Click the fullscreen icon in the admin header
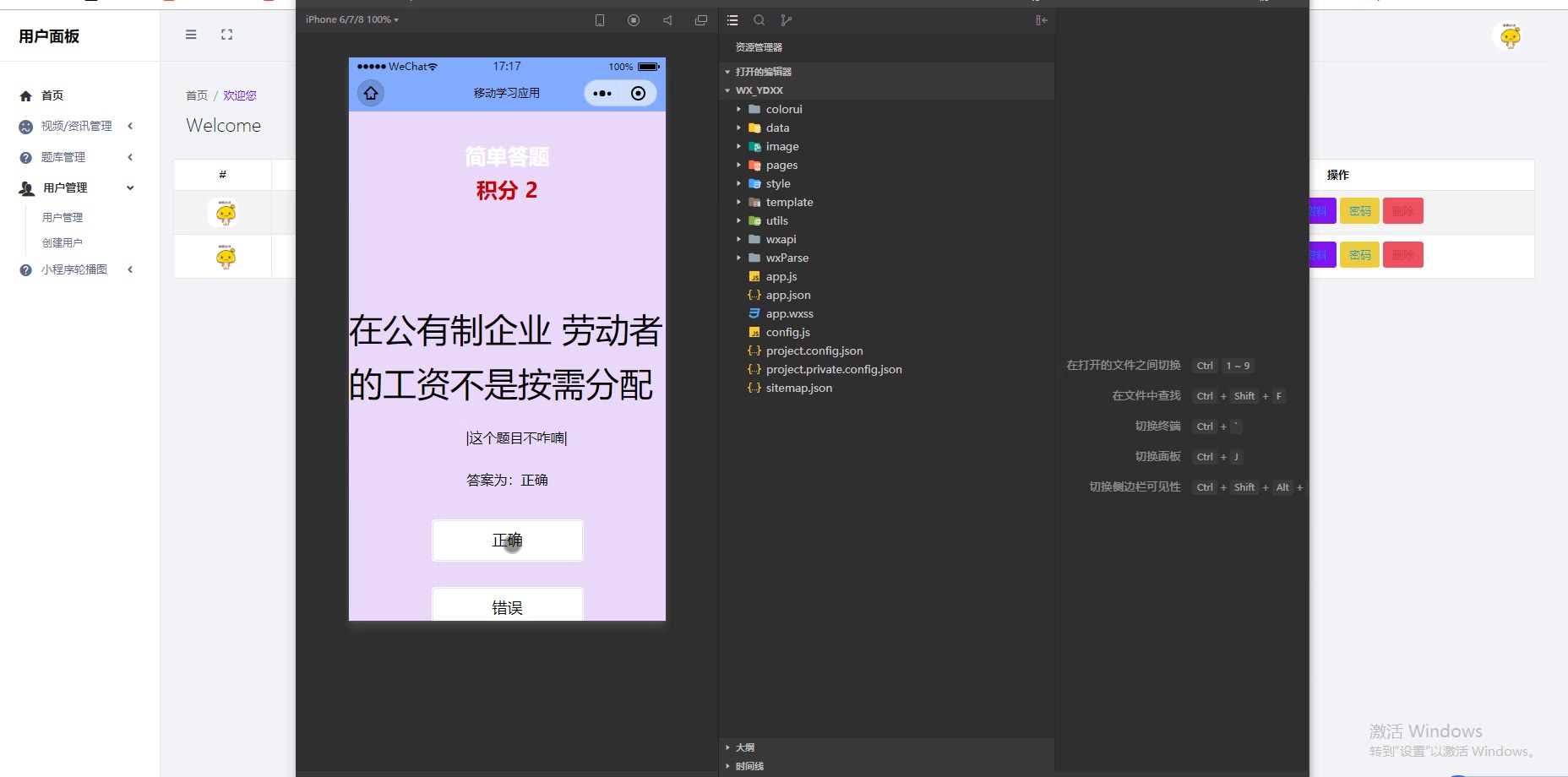 226,35
